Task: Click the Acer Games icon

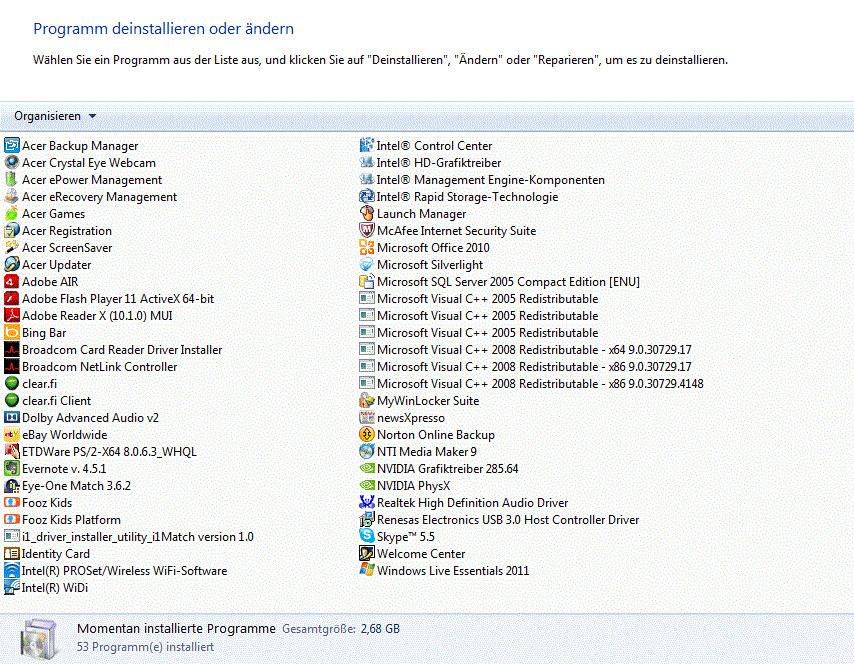Action: click(x=11, y=214)
